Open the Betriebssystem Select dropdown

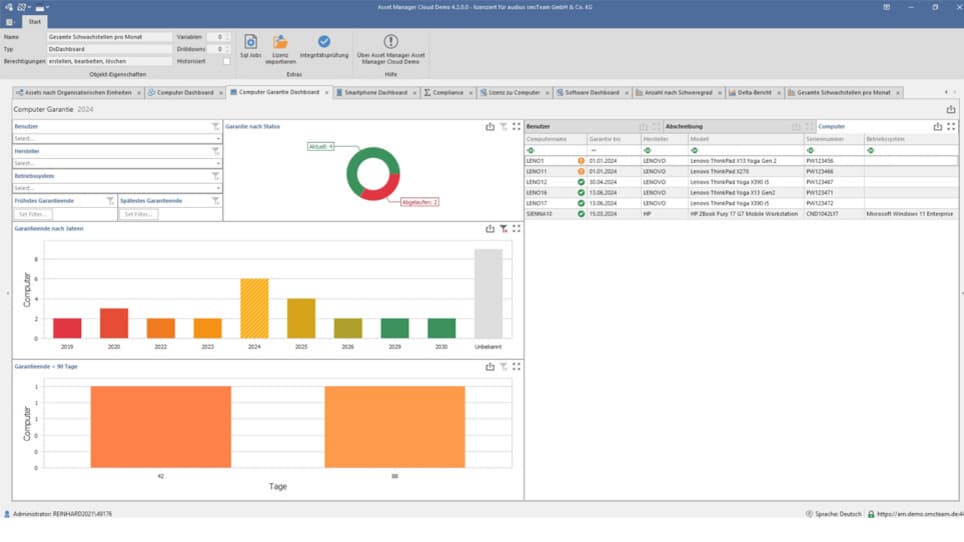pyautogui.click(x=117, y=188)
